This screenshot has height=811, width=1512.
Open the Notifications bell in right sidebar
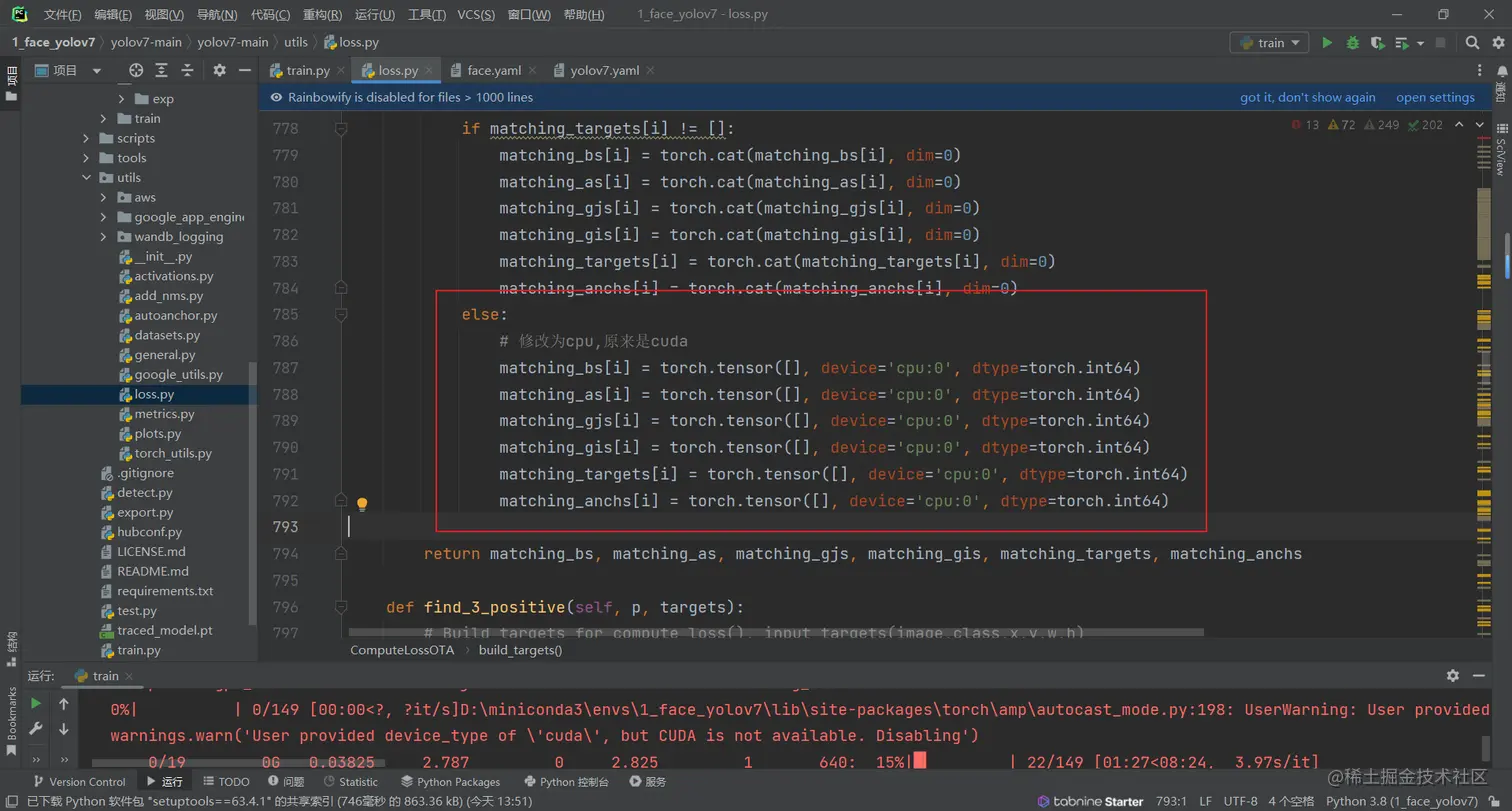coord(1501,70)
